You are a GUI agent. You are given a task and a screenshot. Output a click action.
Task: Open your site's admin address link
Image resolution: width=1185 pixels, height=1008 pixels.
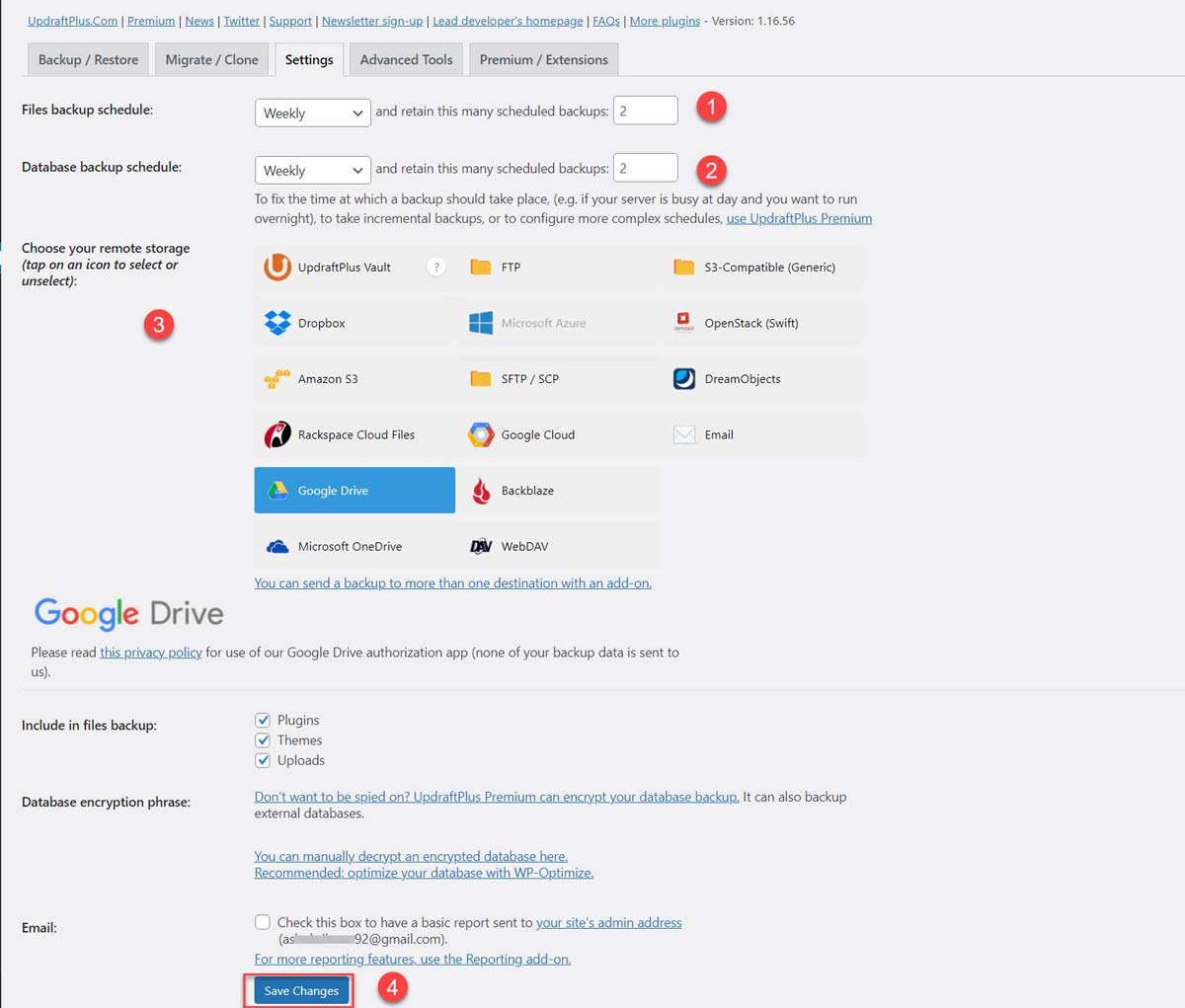coord(608,922)
